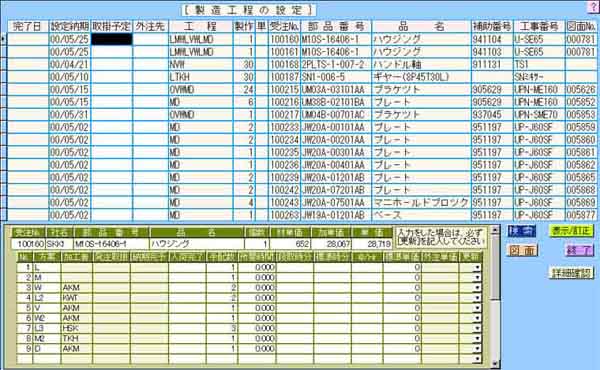Click the purple 終了 exit button
The image size is (600, 370).
tap(579, 251)
